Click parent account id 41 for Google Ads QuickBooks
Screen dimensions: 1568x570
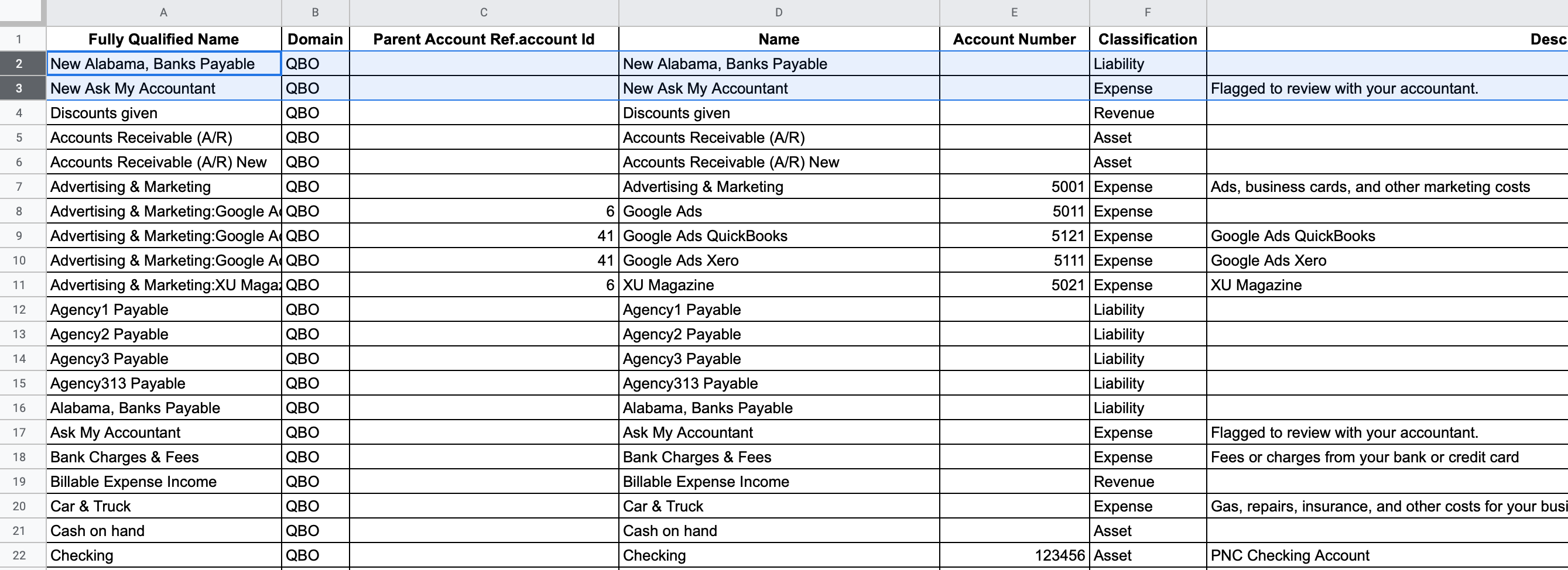[x=484, y=236]
